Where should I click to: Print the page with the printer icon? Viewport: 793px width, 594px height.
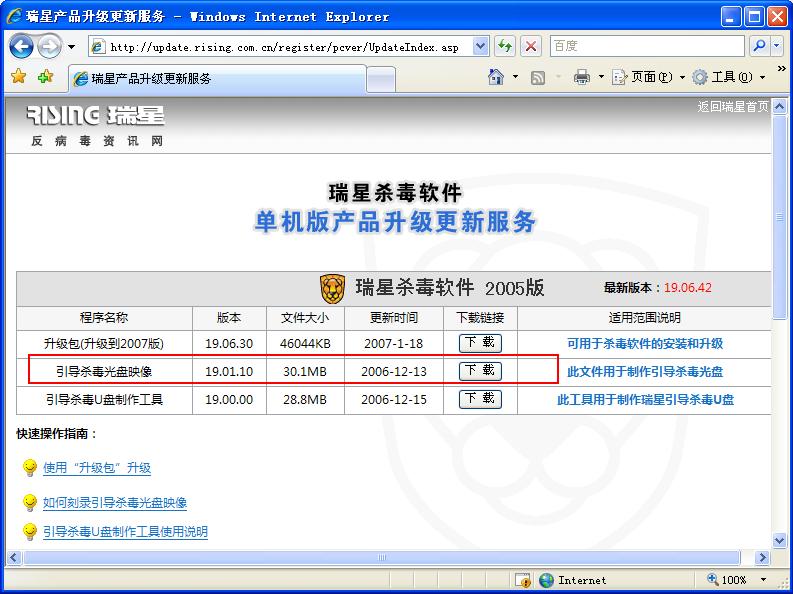pyautogui.click(x=582, y=77)
